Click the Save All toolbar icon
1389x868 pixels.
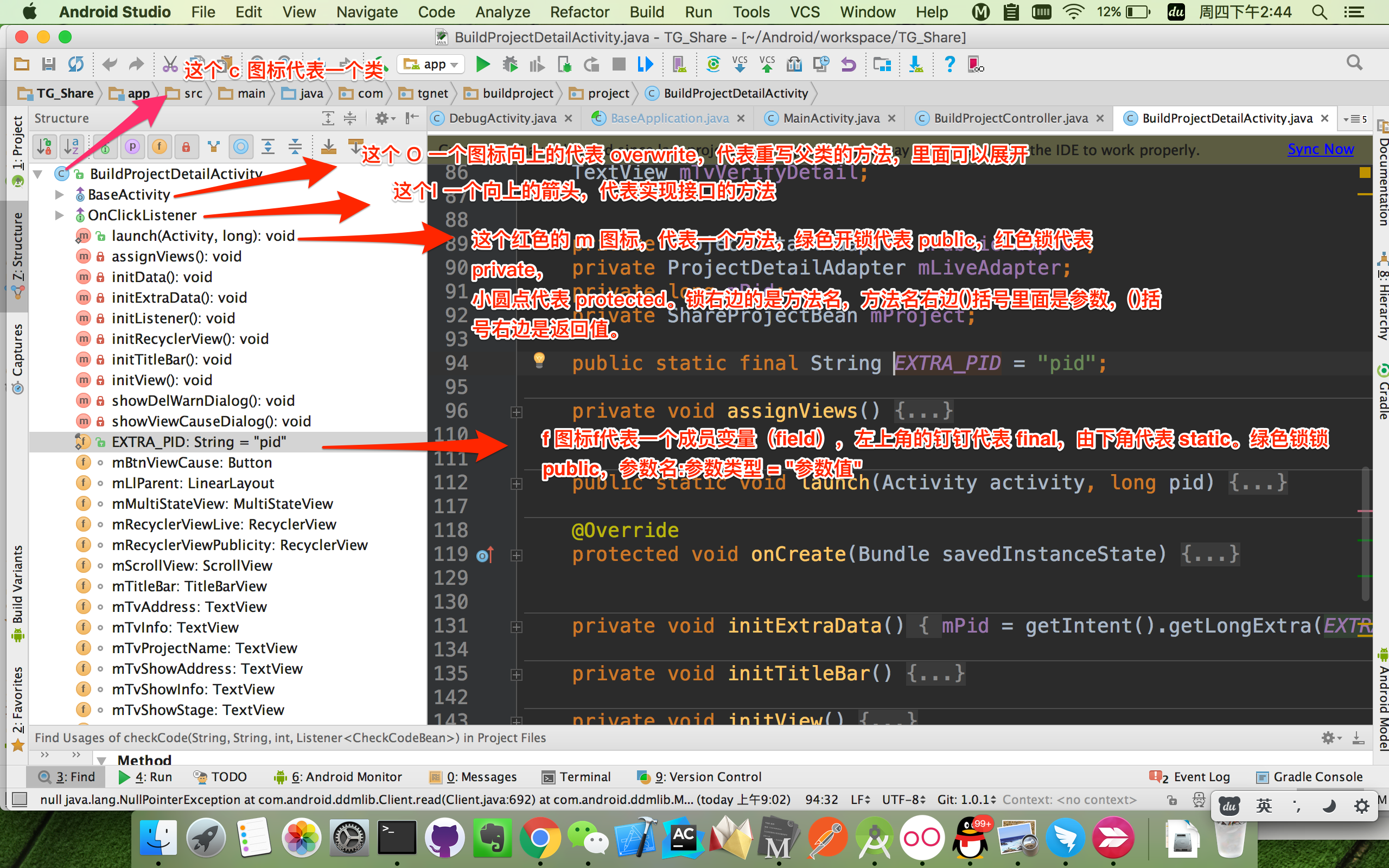48,63
